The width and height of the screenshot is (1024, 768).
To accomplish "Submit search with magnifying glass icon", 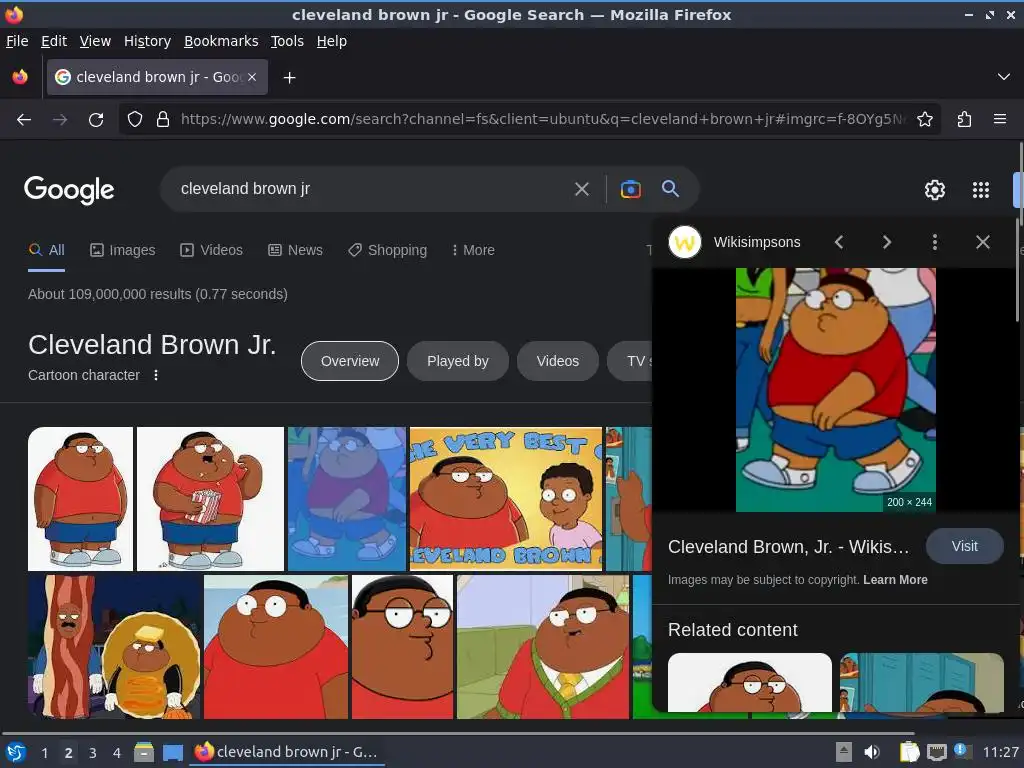I will tap(670, 189).
